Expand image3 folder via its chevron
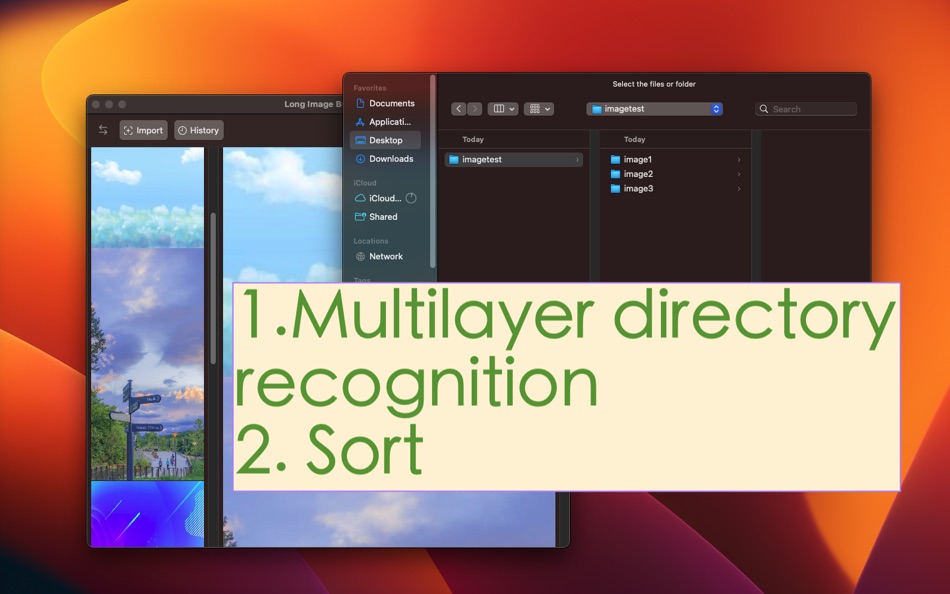 (739, 189)
